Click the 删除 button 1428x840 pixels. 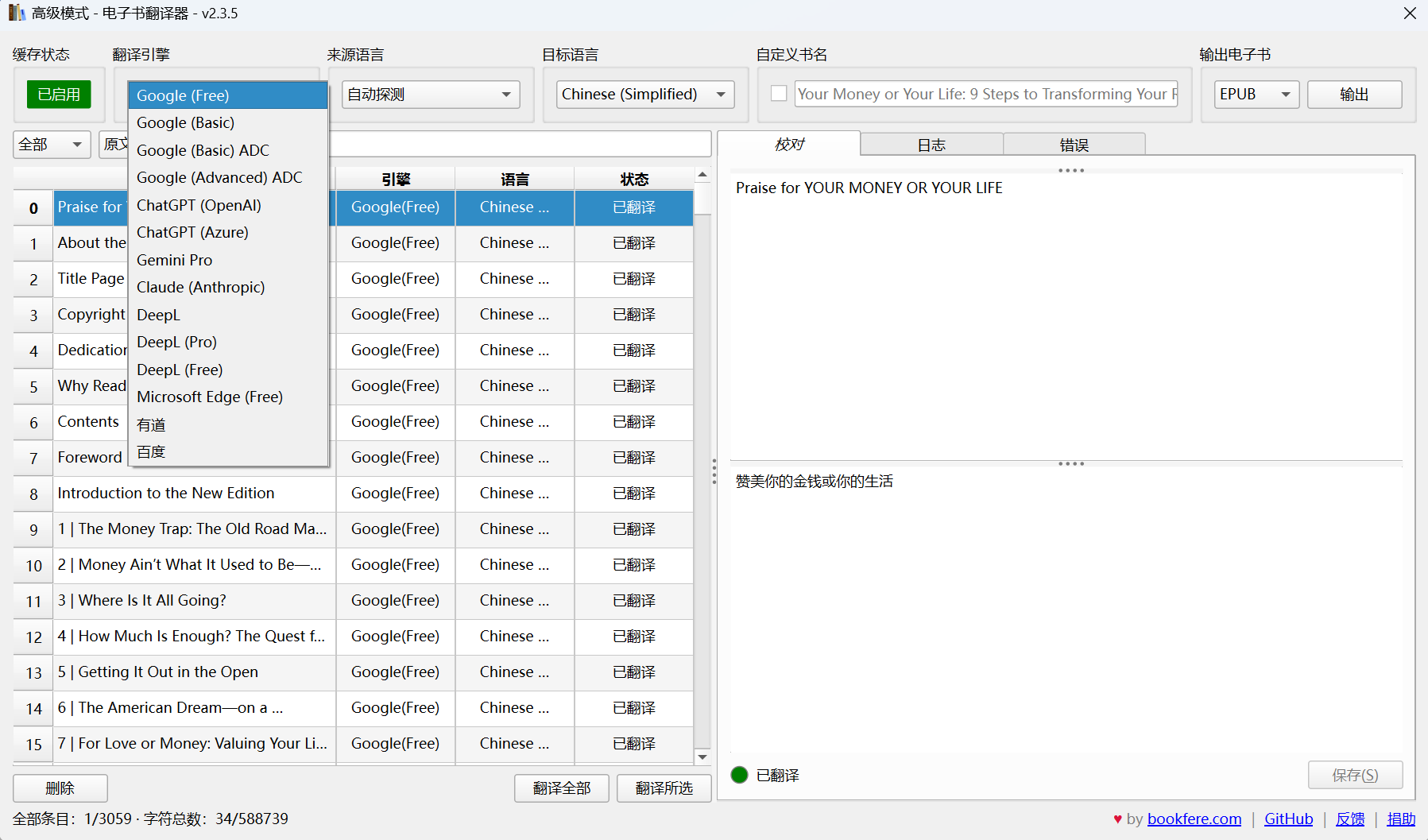[x=60, y=788]
